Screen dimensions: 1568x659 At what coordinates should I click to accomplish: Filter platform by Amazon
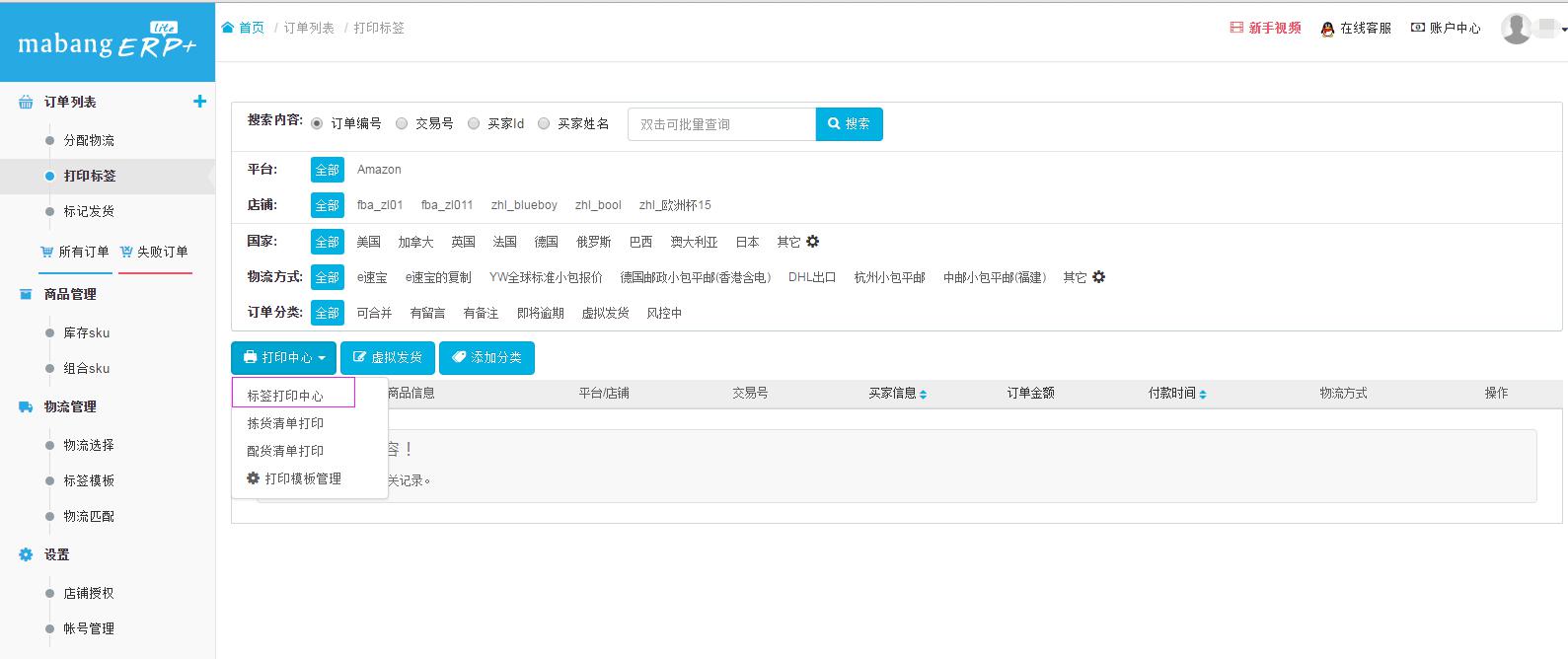379,170
